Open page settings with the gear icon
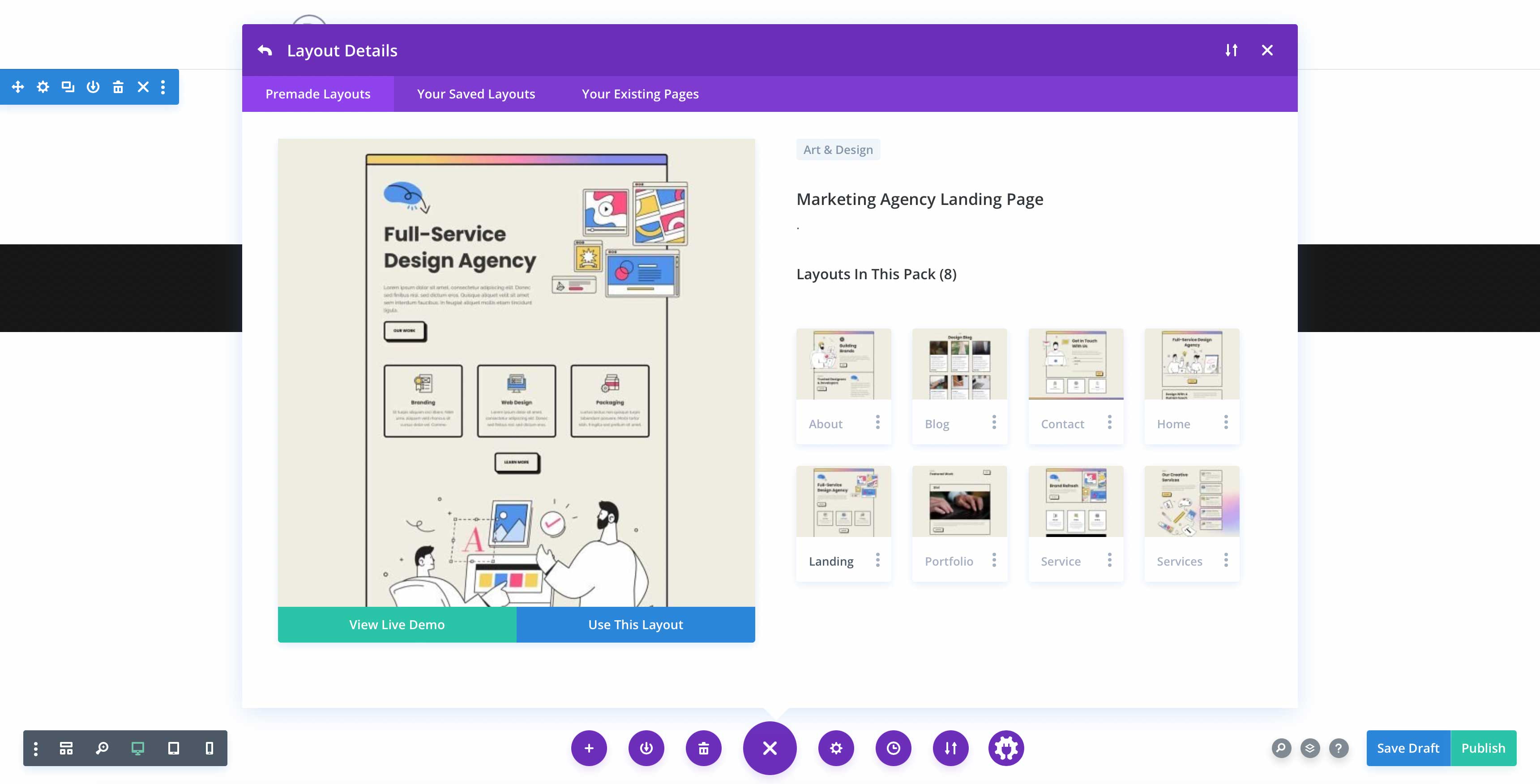This screenshot has height=784, width=1540. click(x=835, y=748)
